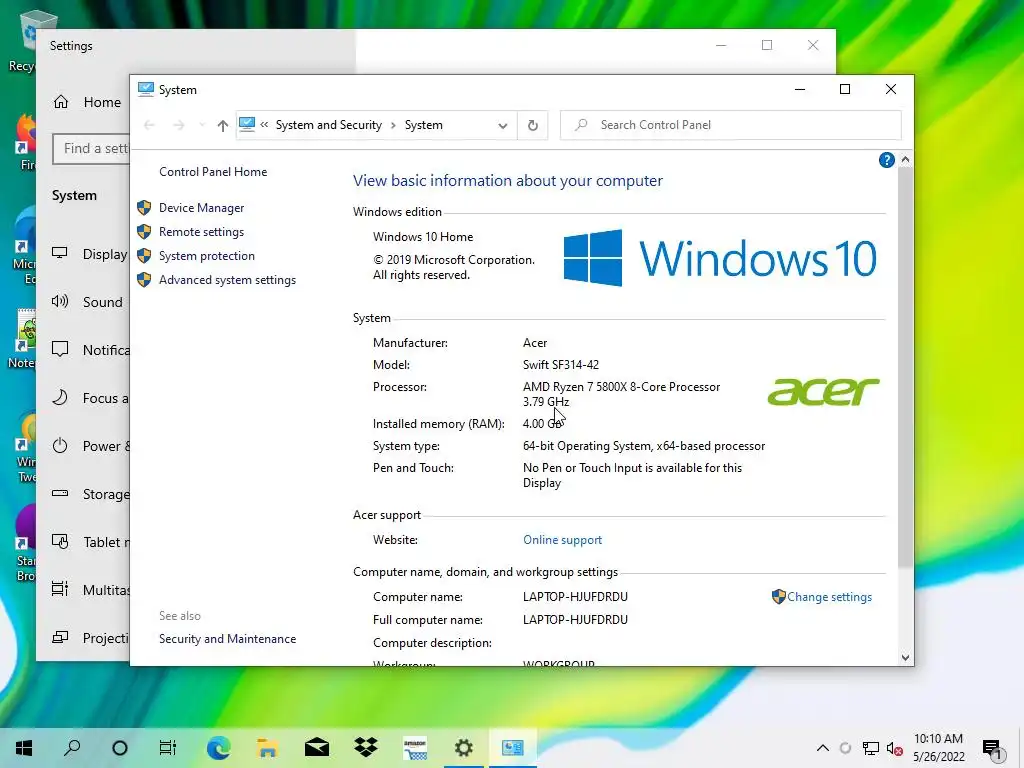Launch Microsoft Edge from taskbar
This screenshot has height=768, width=1024.
click(x=218, y=748)
